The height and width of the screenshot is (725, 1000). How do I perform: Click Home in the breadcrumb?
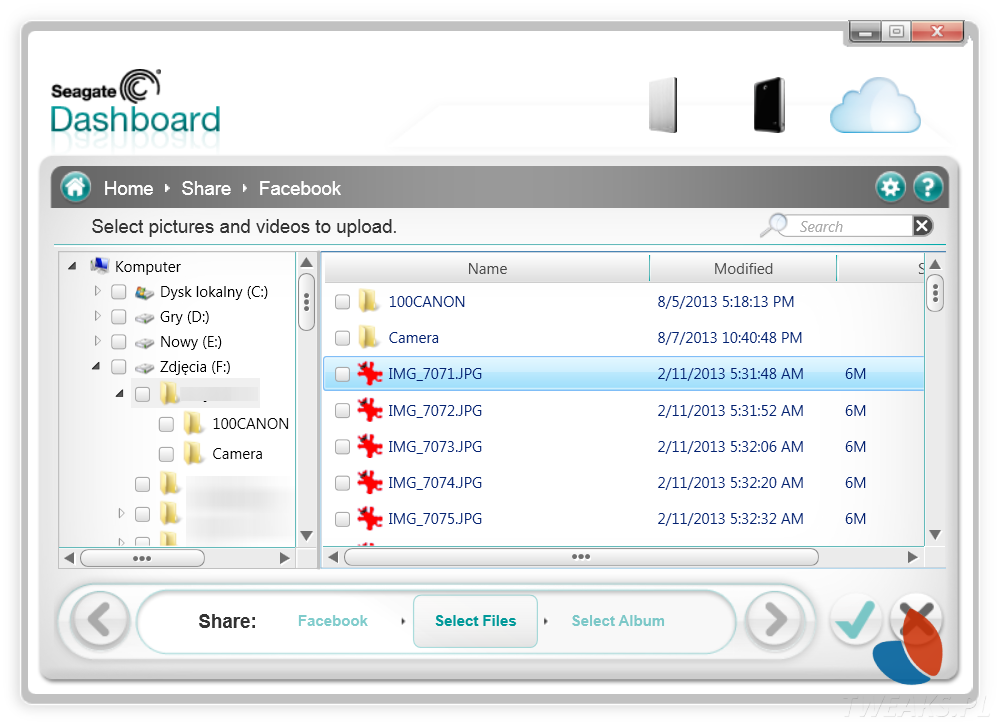(x=128, y=188)
